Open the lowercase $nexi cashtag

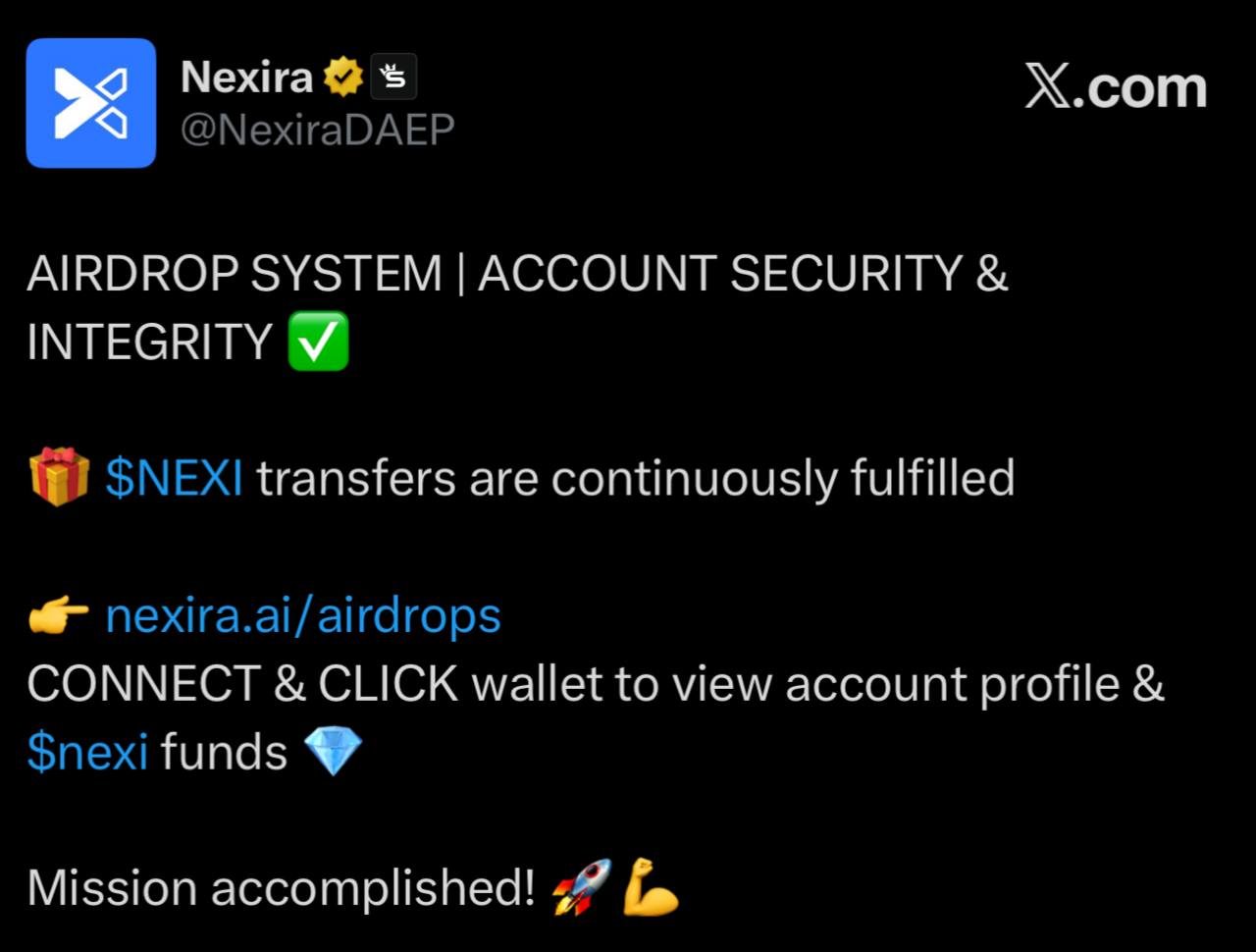87,753
